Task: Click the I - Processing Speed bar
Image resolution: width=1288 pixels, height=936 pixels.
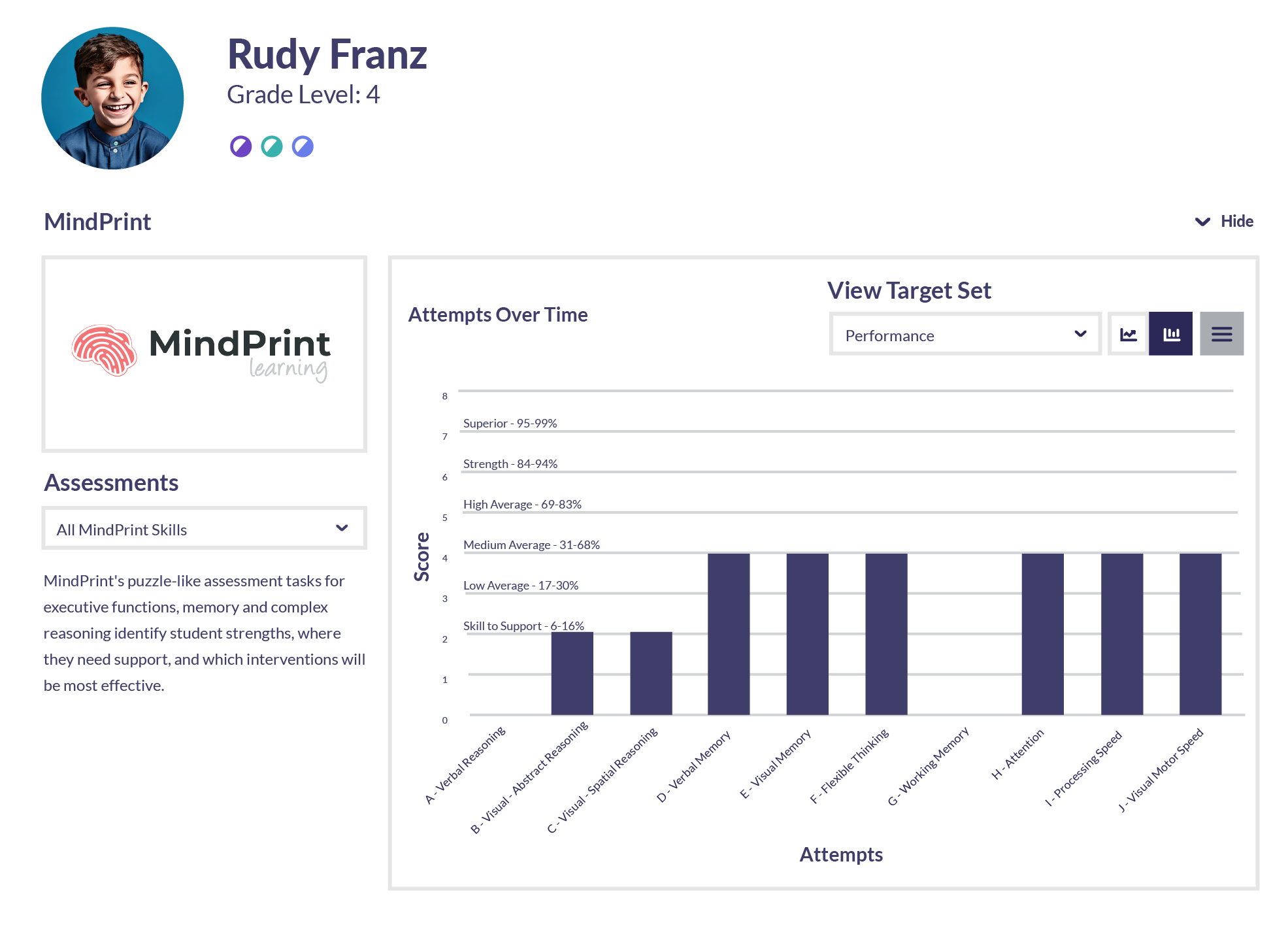Action: click(1122, 634)
